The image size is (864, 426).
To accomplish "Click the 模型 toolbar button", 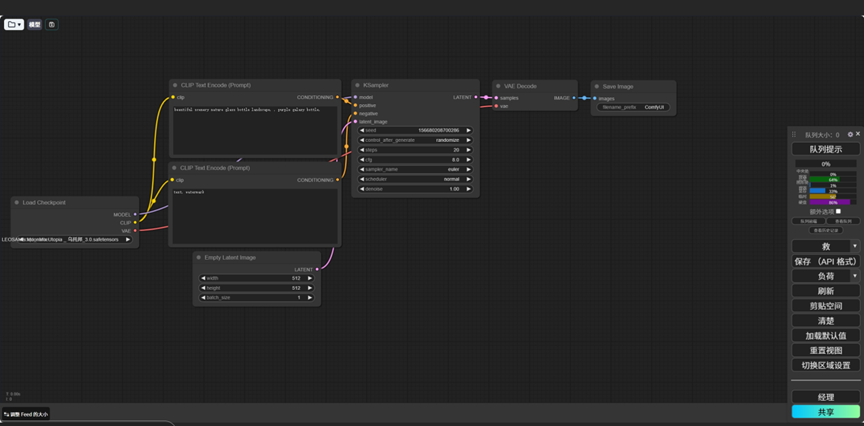I will point(35,24).
